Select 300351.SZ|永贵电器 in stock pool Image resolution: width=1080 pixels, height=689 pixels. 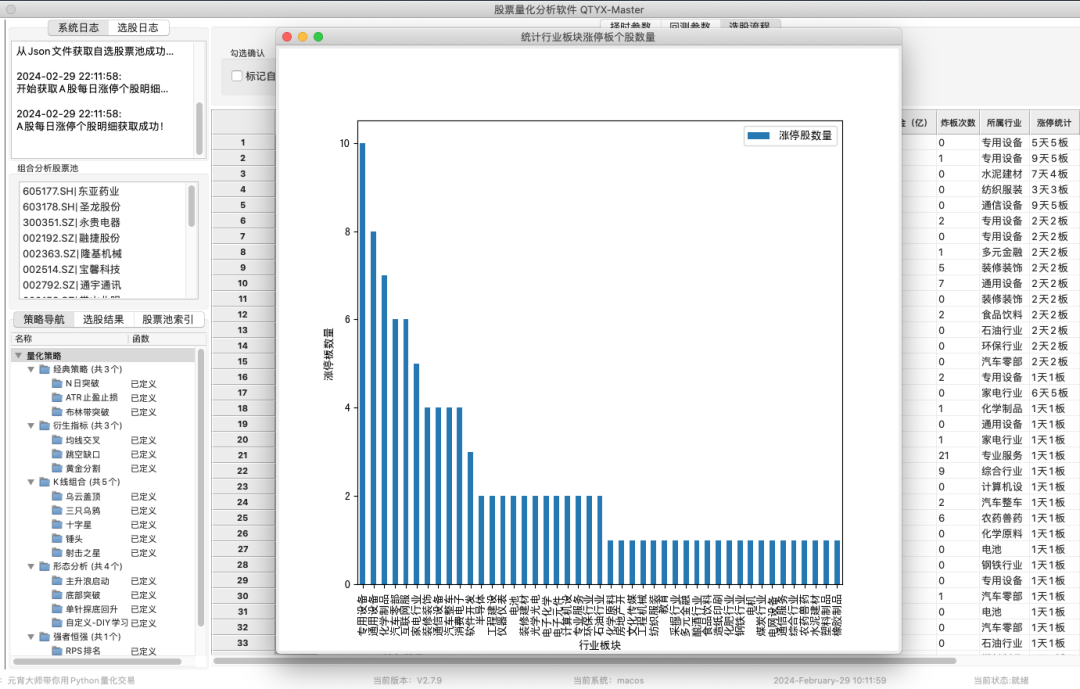pyautogui.click(x=103, y=223)
